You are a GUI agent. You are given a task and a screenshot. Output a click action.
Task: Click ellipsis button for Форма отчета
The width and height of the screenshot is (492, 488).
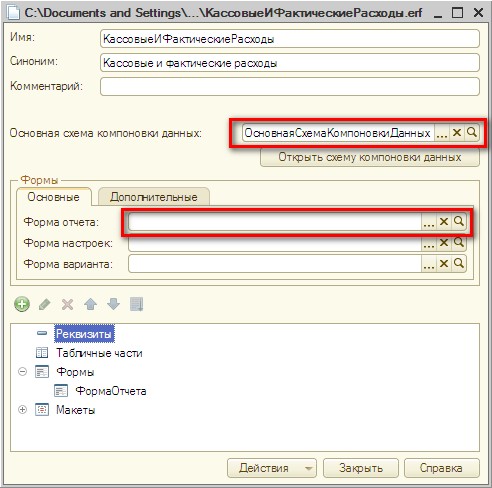pos(429,222)
